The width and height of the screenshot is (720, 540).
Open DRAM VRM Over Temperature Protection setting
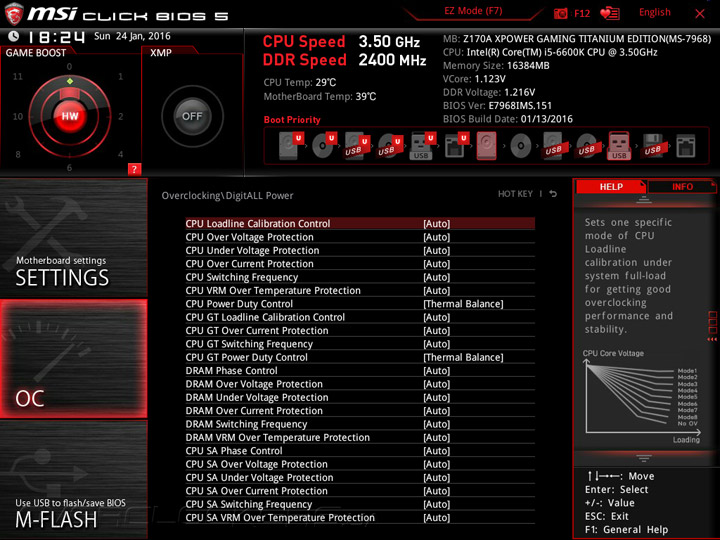click(360, 437)
